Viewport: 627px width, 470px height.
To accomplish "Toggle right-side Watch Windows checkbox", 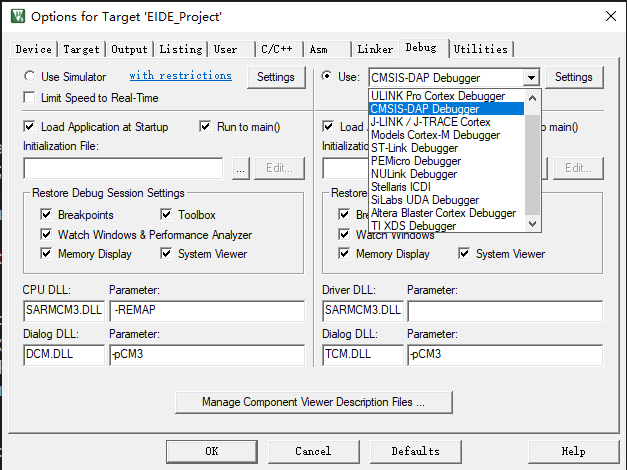I will point(344,234).
